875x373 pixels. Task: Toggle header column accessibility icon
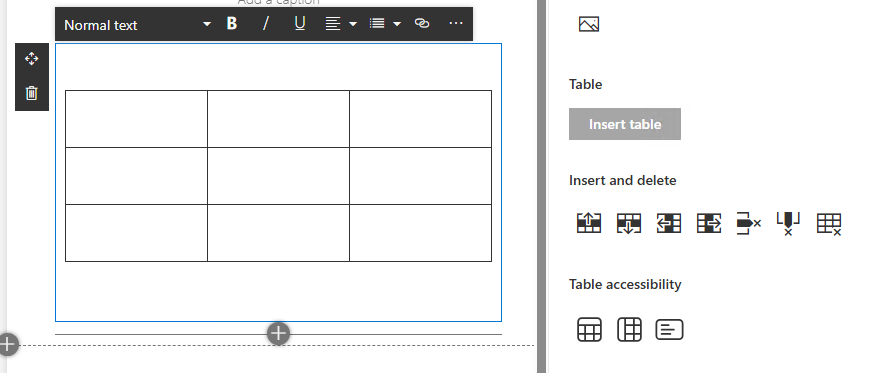pyautogui.click(x=629, y=329)
